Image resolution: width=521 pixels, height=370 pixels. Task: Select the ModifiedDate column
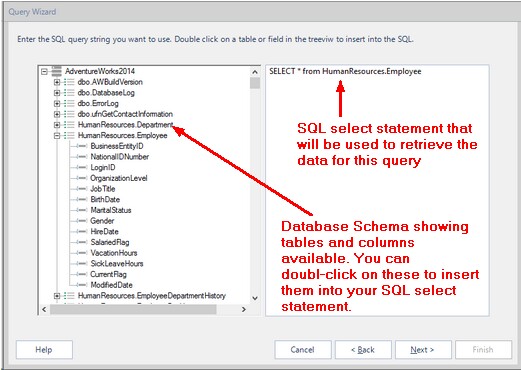click(111, 285)
